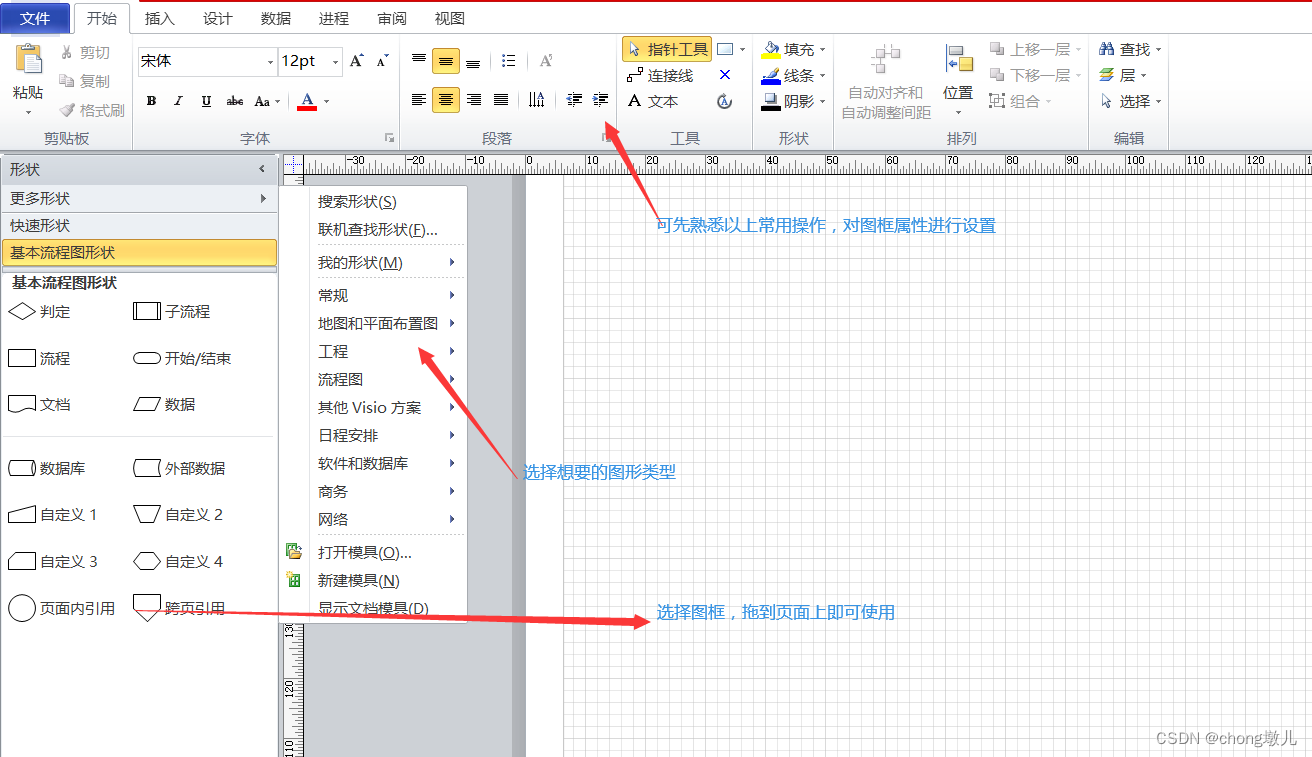Viewport: 1312px width, 757px height.
Task: Toggle Strikethrough (abc) formatting
Action: coord(235,101)
